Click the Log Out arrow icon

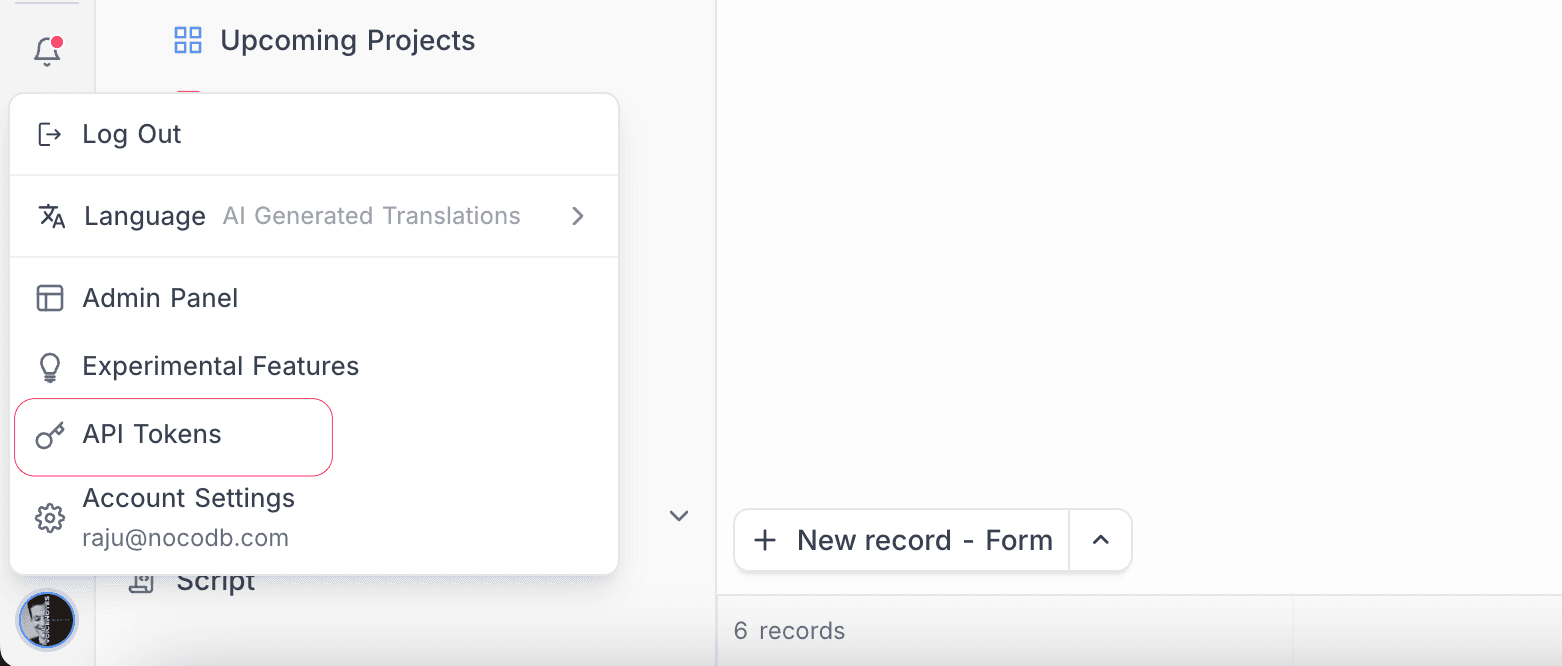click(49, 134)
